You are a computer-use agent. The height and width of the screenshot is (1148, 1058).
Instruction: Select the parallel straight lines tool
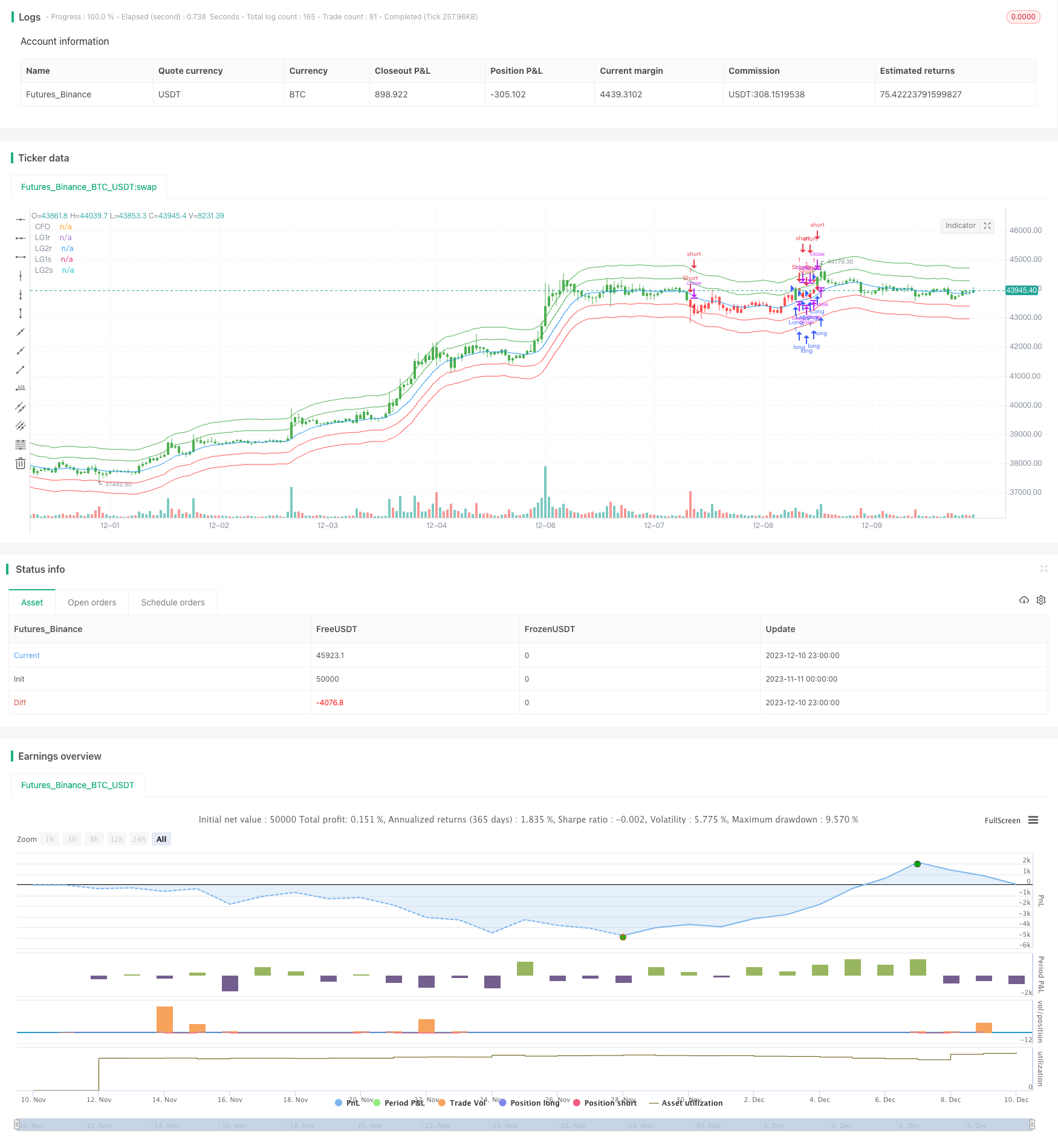click(x=21, y=426)
